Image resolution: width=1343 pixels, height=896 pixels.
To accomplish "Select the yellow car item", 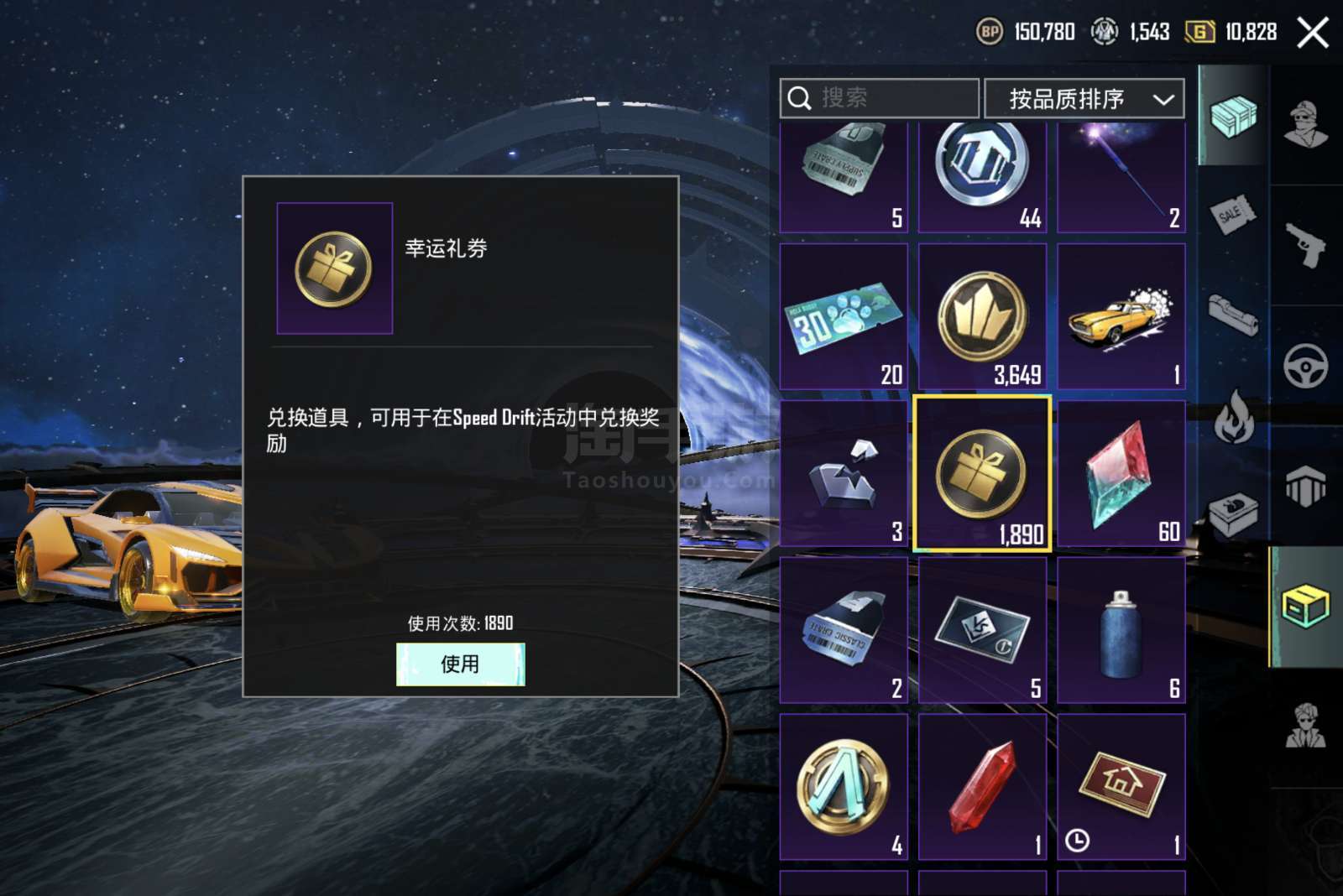I will pyautogui.click(x=1121, y=316).
